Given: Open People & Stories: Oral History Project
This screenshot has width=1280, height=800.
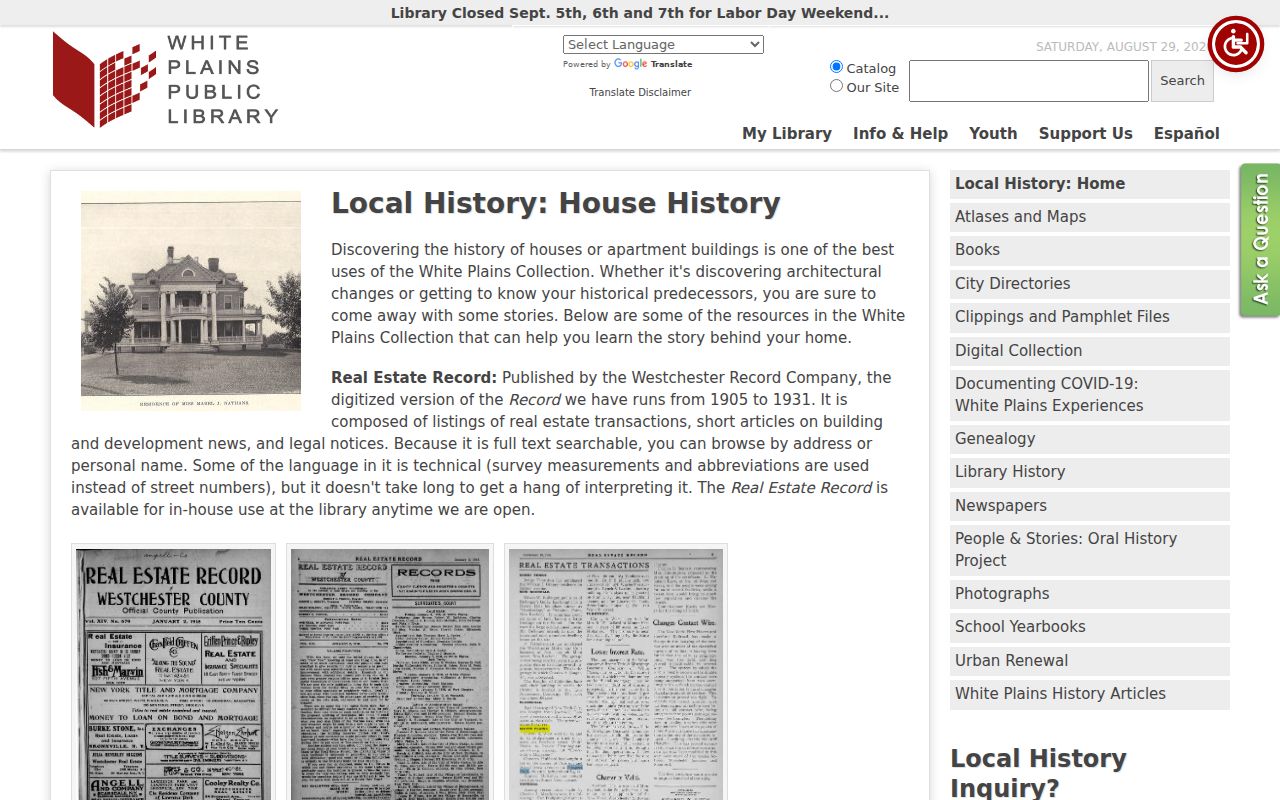Looking at the screenshot, I should [1090, 550].
